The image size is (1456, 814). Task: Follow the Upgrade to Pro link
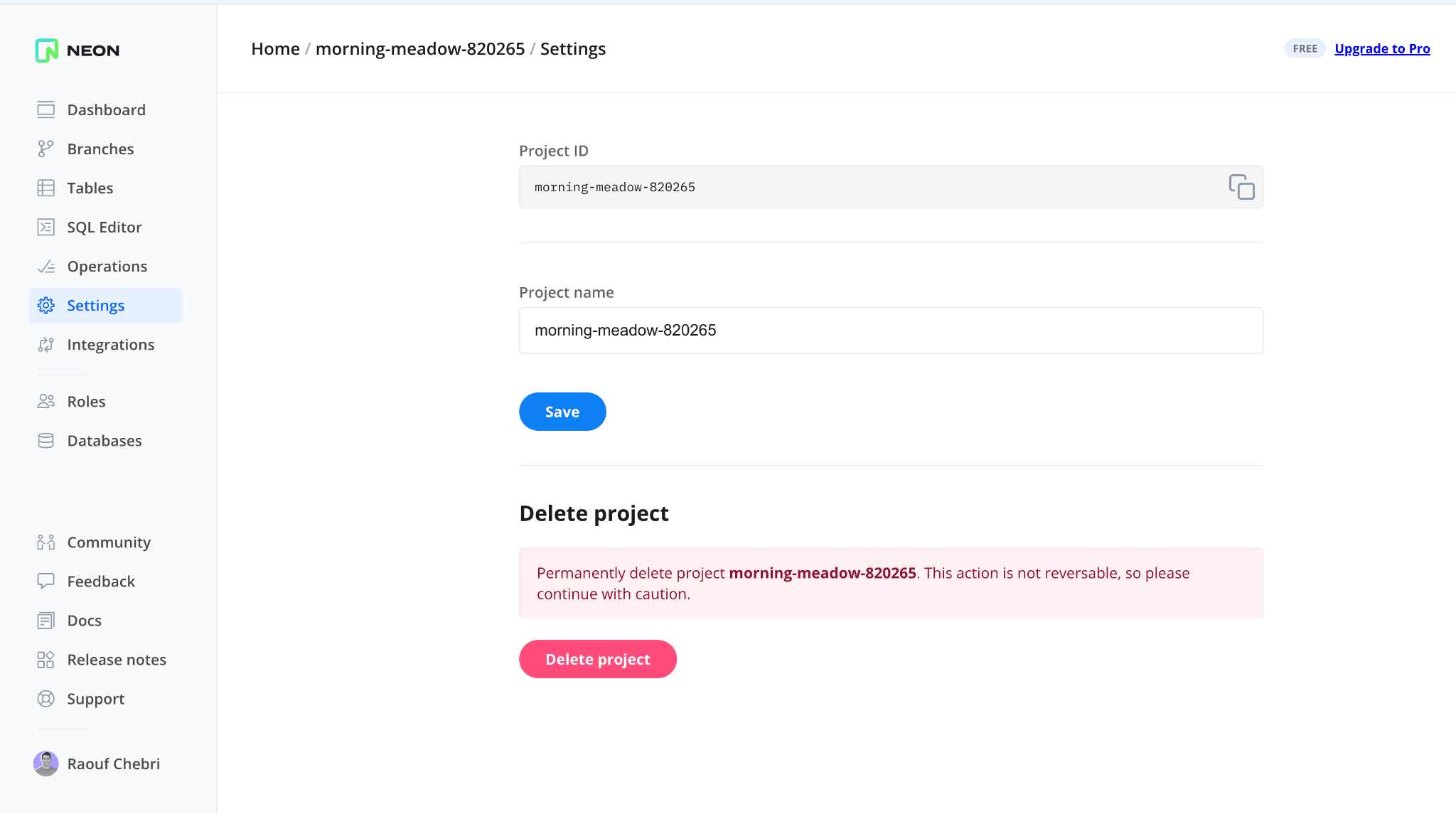coord(1382,48)
